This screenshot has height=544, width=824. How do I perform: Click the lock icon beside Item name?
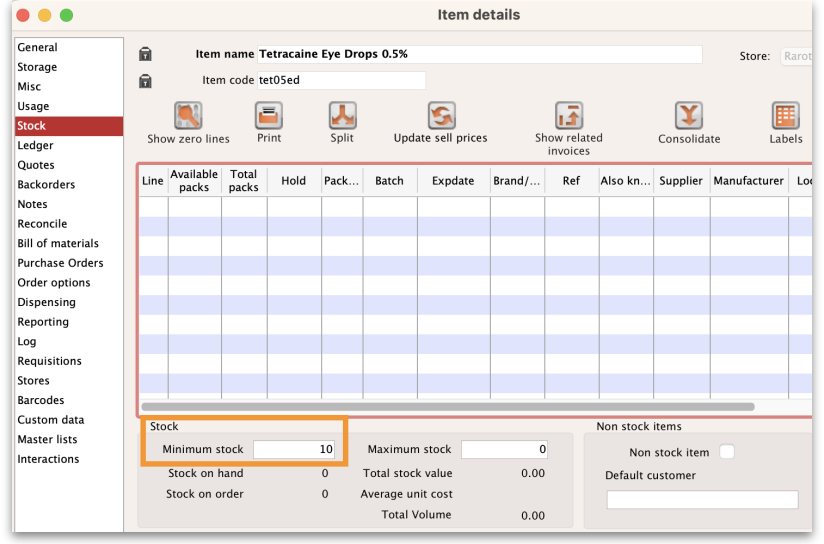click(145, 54)
